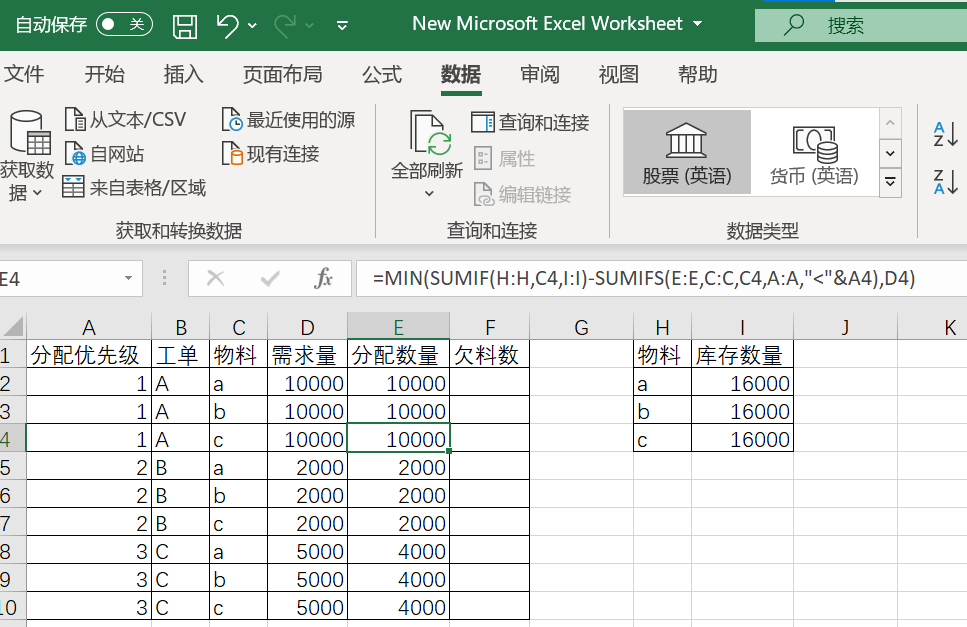
Task: Select 货币 (英语) data type
Action: [x=814, y=152]
